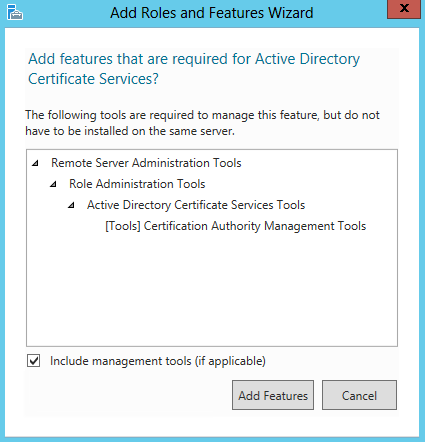
Task: Click the wizard icon in the title bar
Action: 15,12
